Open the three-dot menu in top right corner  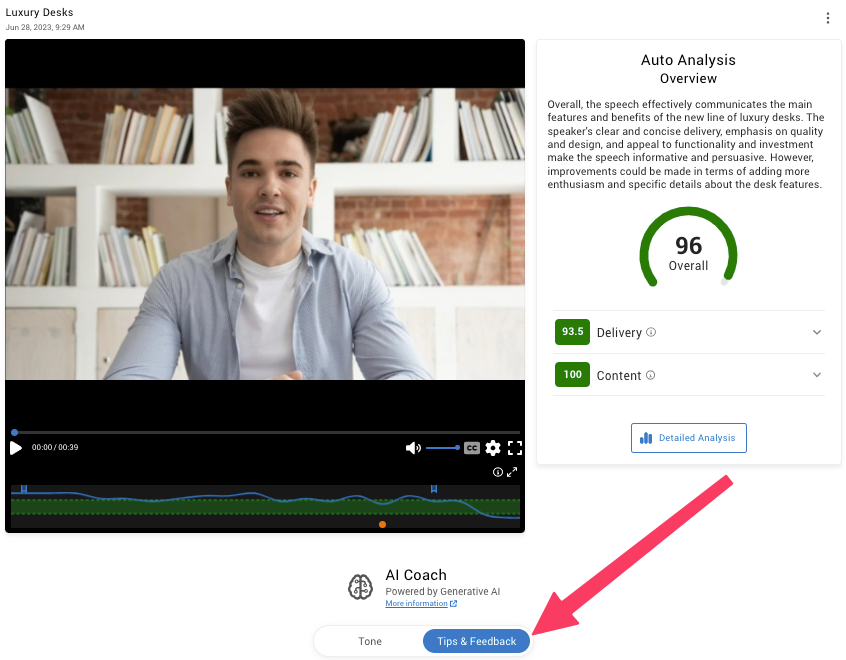828,17
